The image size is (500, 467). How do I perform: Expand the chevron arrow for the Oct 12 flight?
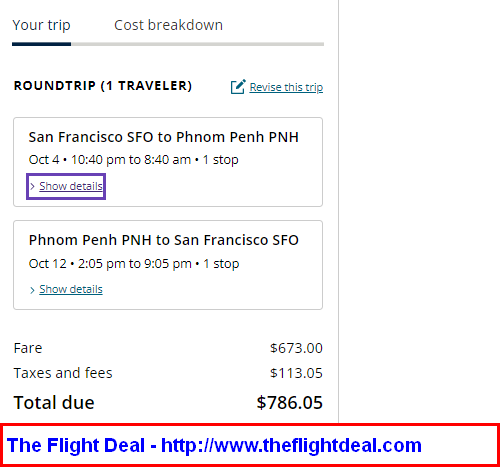(x=32, y=290)
